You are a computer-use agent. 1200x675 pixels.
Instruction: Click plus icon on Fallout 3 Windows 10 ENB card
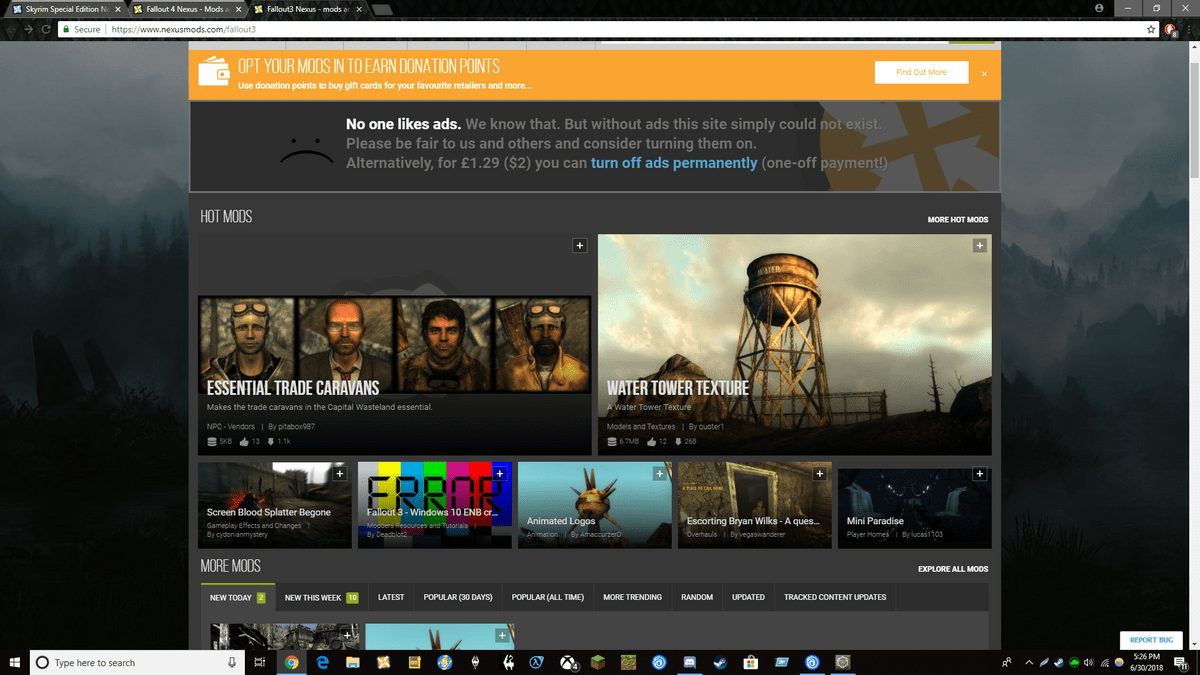click(499, 473)
